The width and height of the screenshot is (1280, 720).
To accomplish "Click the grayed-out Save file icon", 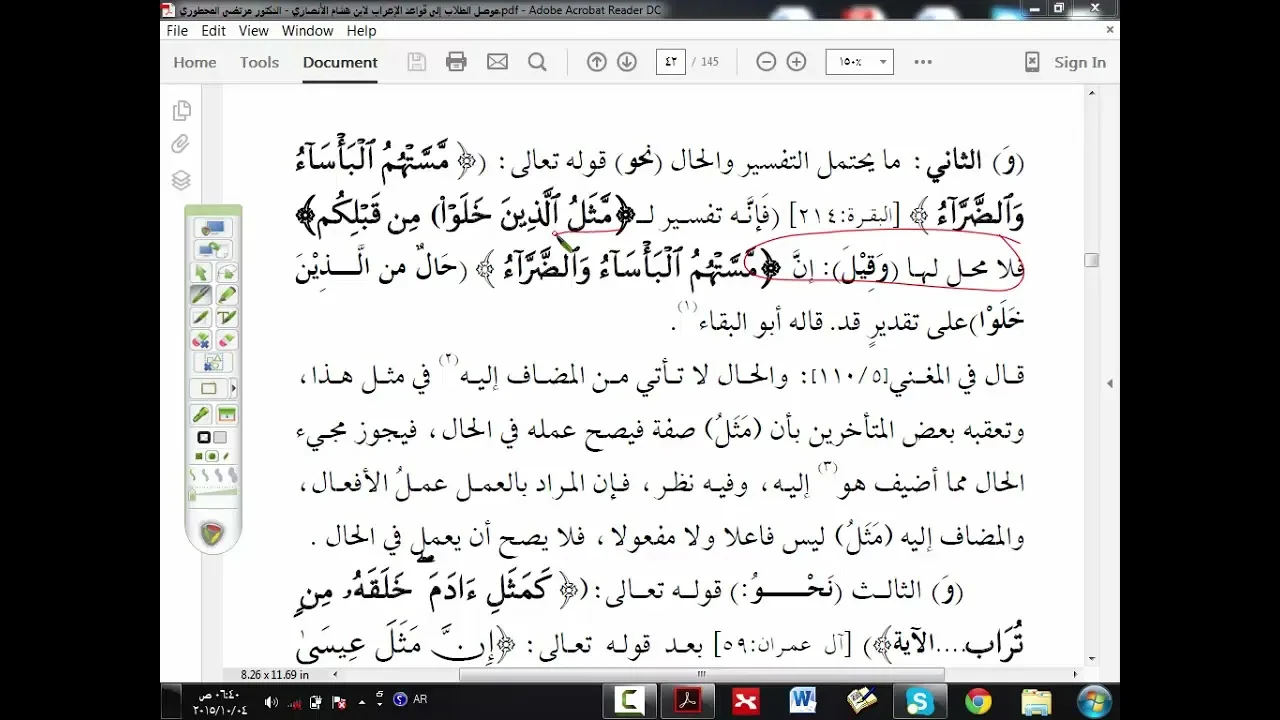I will click(x=417, y=62).
